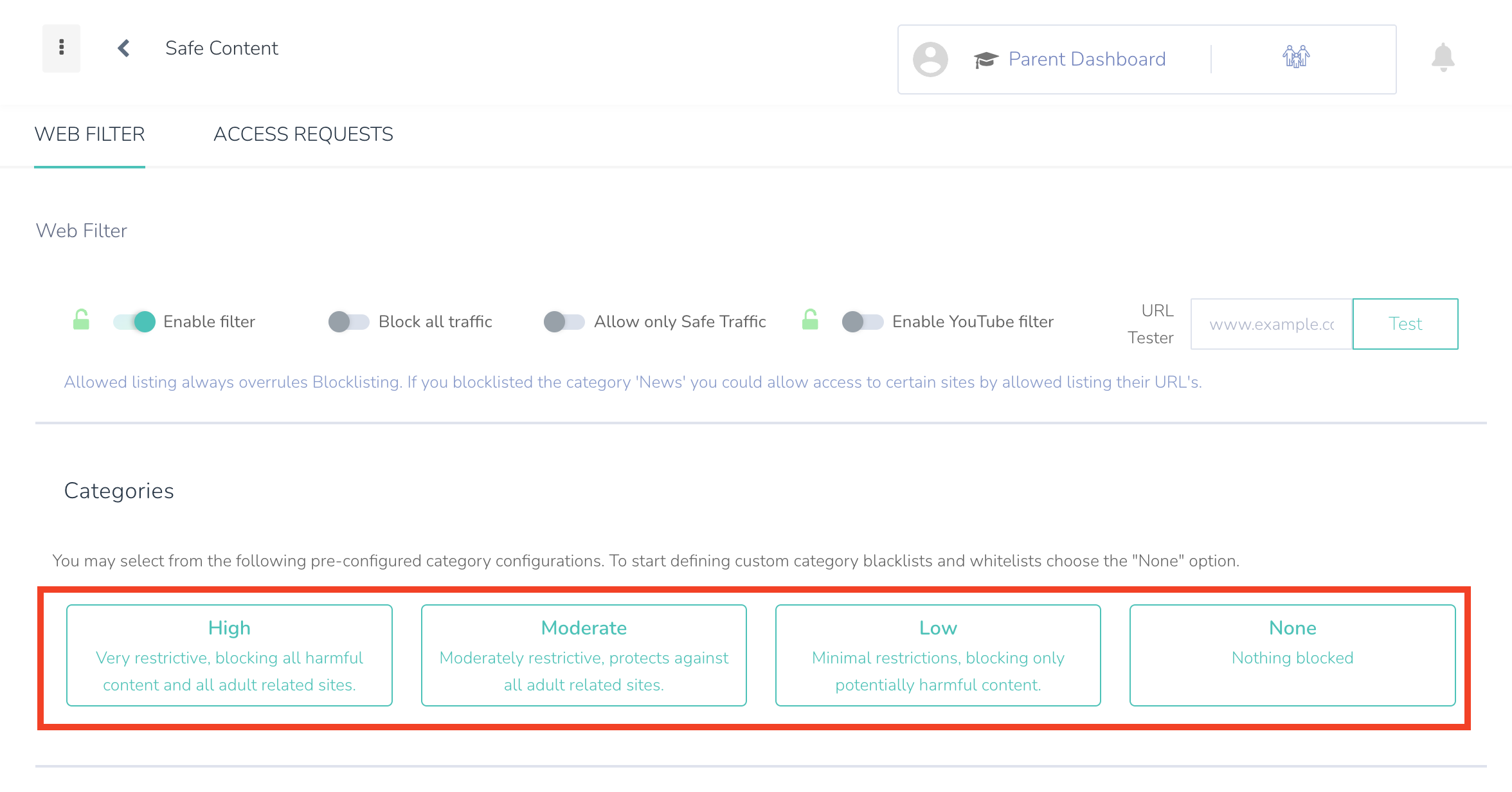Image resolution: width=1512 pixels, height=792 pixels.
Task: Click the URL Tester input field
Action: (x=1271, y=324)
